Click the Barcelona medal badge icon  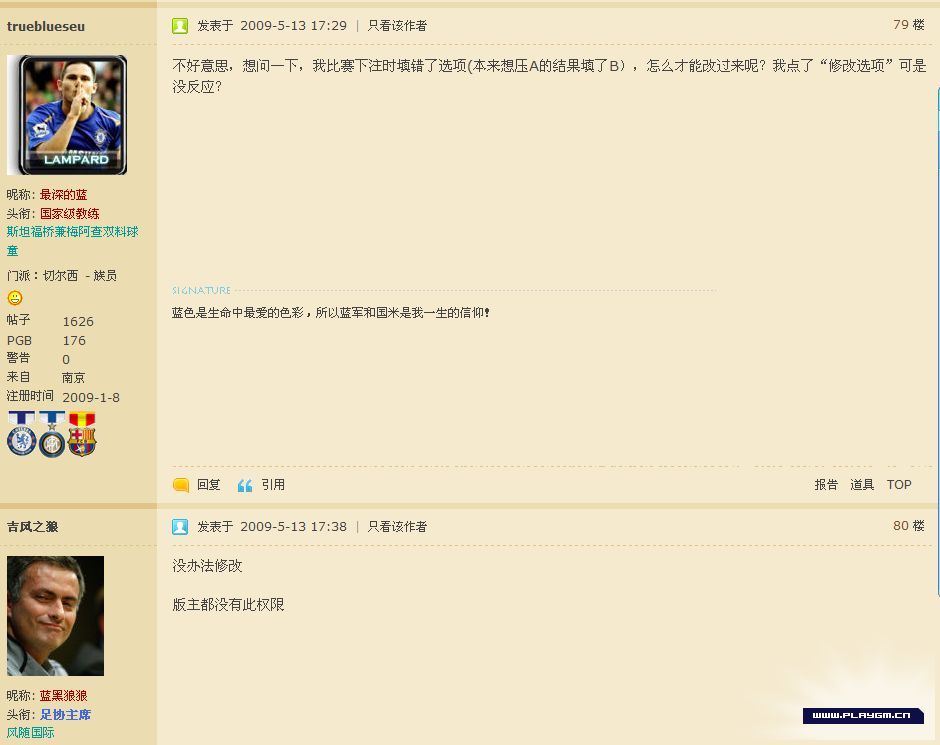click(82, 434)
